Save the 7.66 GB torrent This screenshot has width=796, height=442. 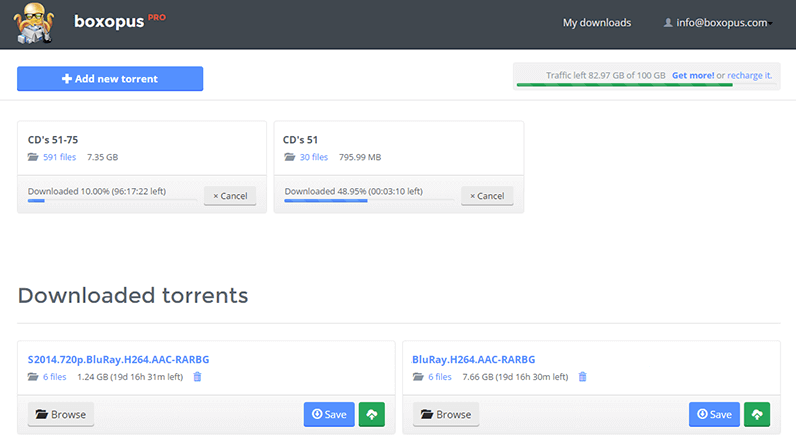[714, 415]
